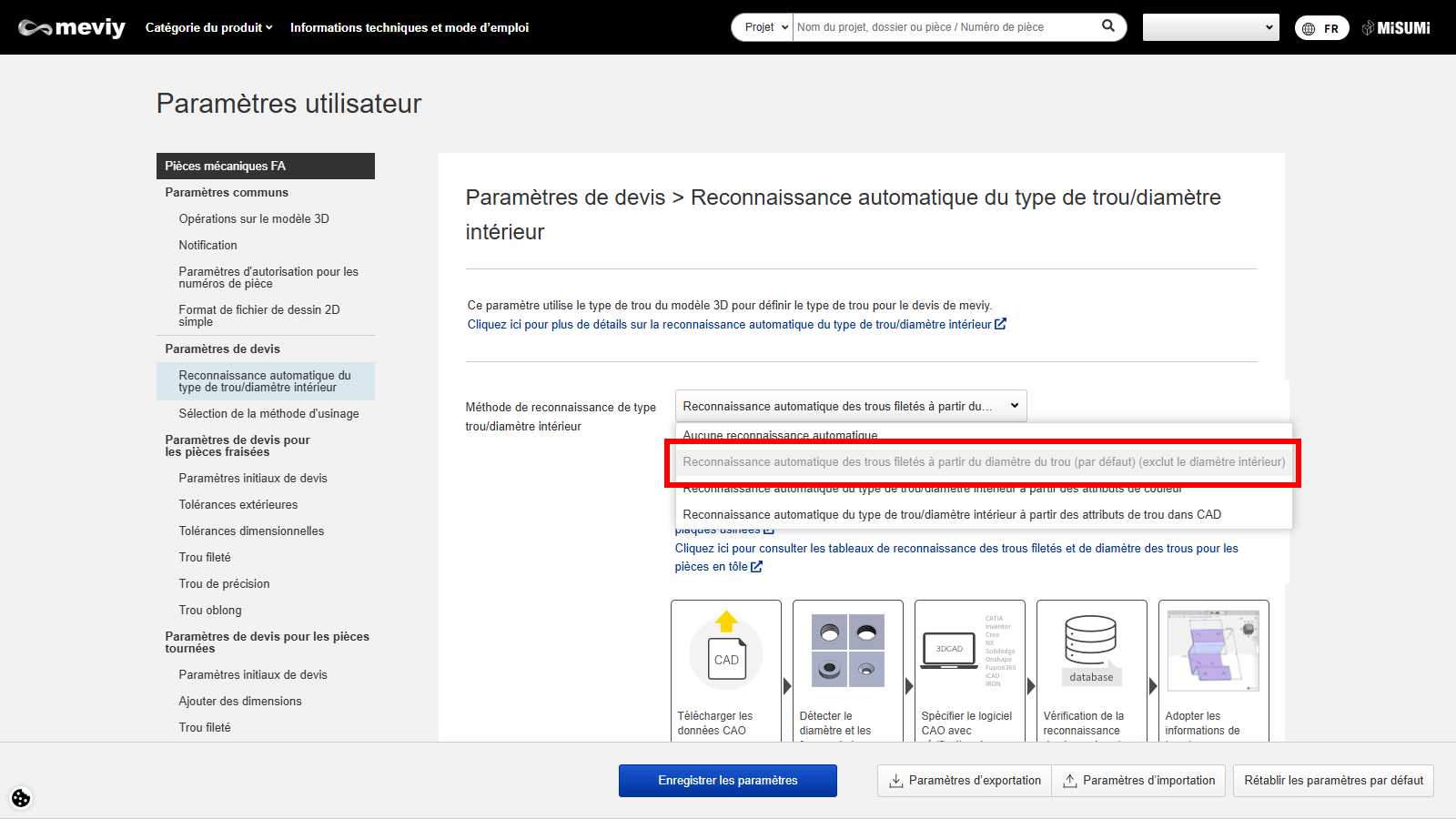Open the Projet search scope dropdown
Screen dimensions: 1456x819
(x=763, y=27)
